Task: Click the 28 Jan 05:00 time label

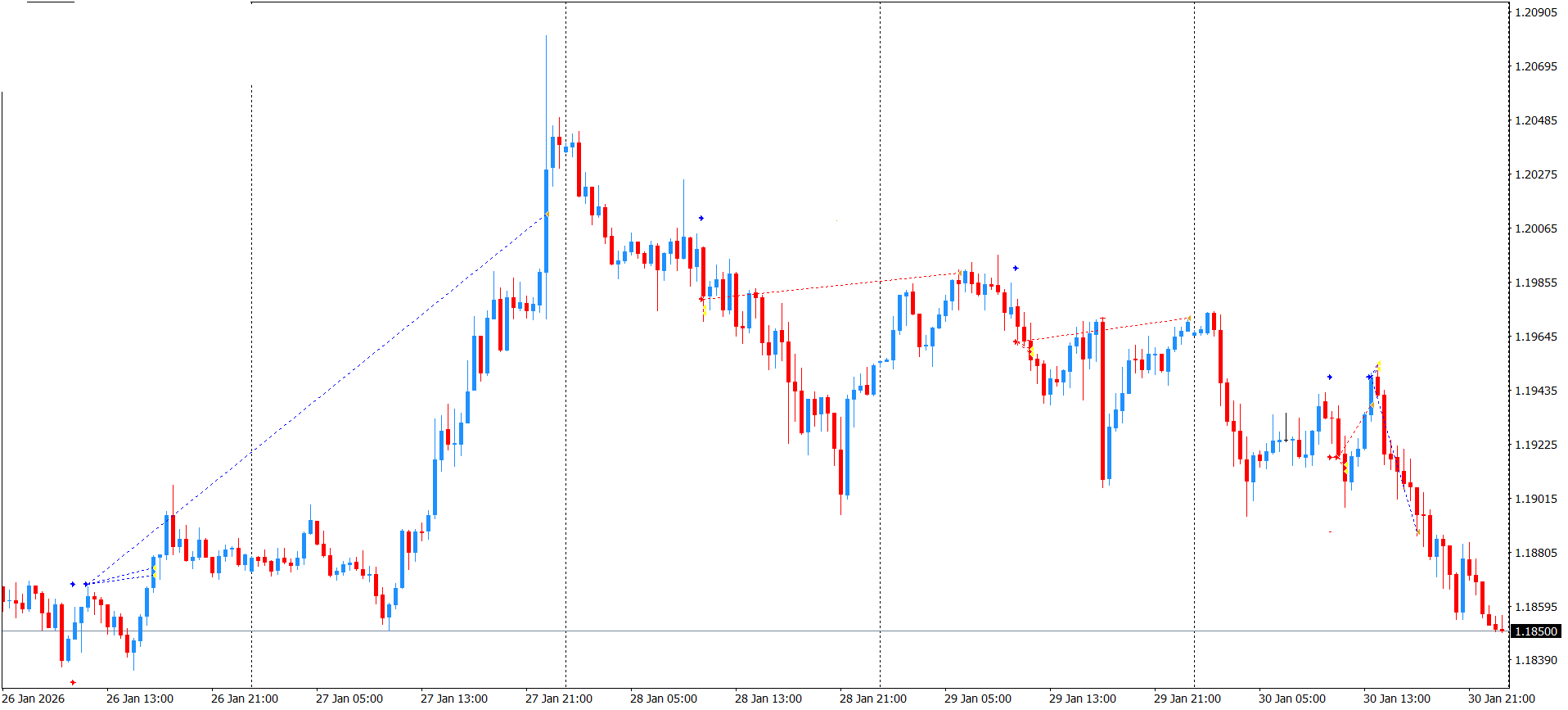Action: (664, 699)
